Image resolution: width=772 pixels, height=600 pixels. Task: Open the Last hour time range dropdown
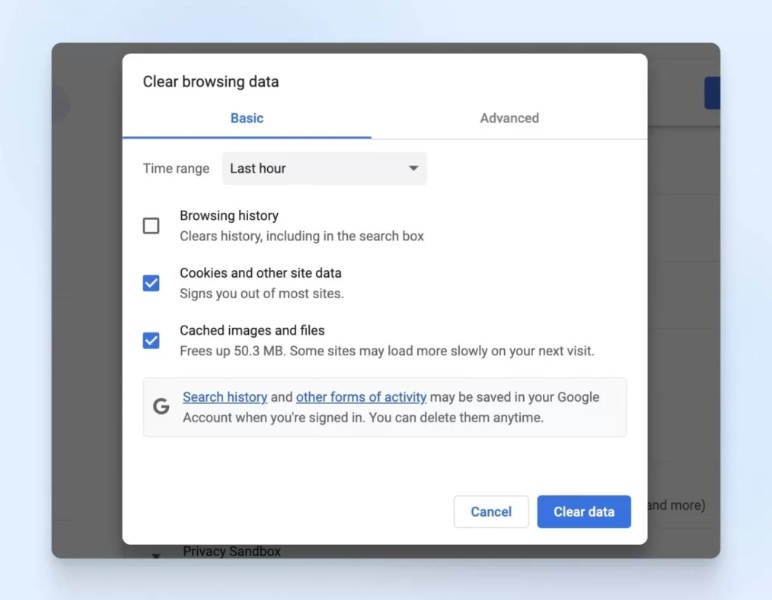(323, 169)
